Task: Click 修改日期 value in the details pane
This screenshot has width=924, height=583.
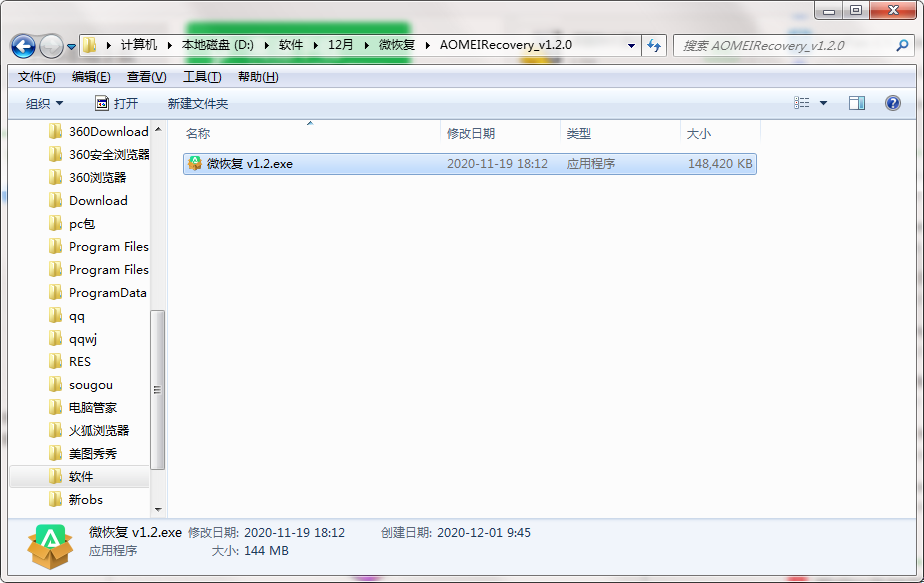Action: [294, 533]
